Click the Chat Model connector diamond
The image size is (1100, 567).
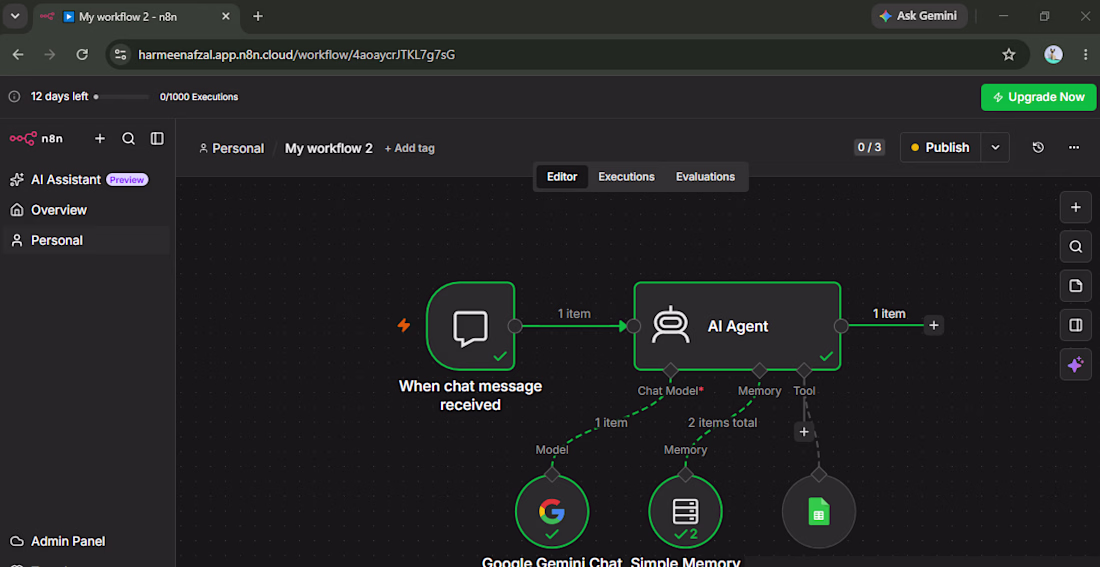pos(671,370)
